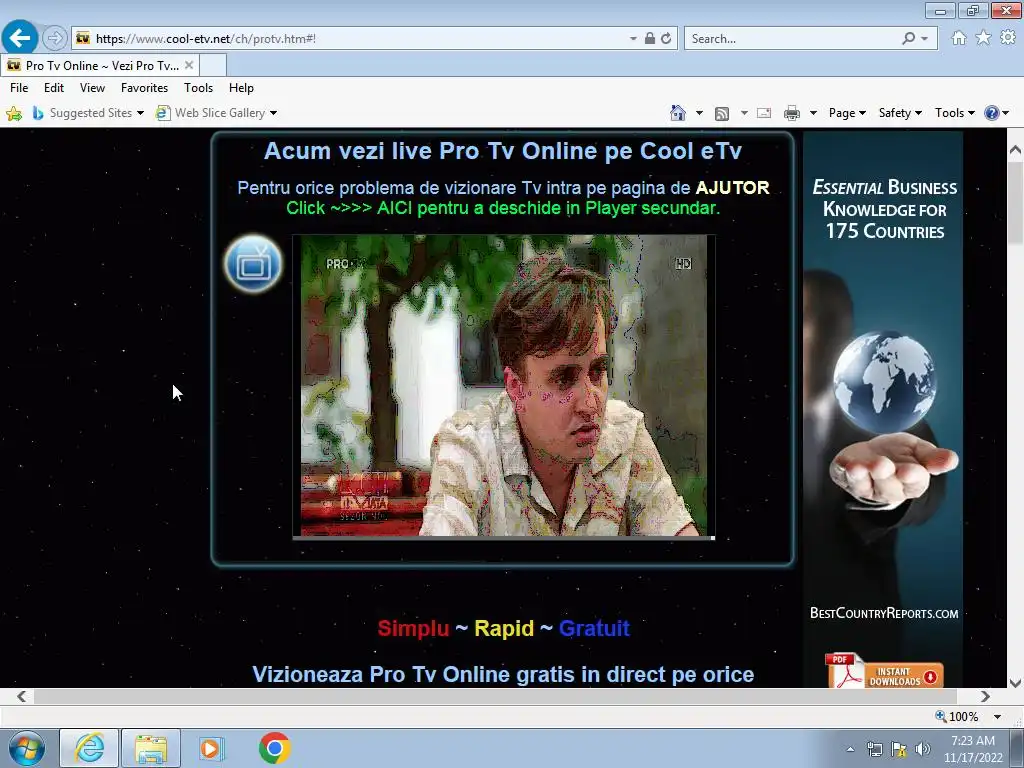Click the PDF Instant Downloads ad icon

[x=883, y=670]
